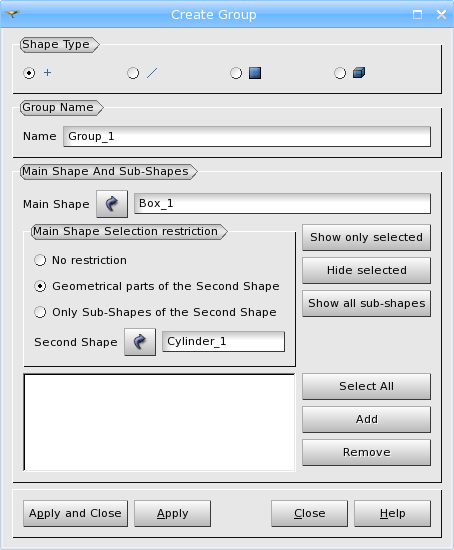Click the Second Shape selection arrow button

coord(140,342)
